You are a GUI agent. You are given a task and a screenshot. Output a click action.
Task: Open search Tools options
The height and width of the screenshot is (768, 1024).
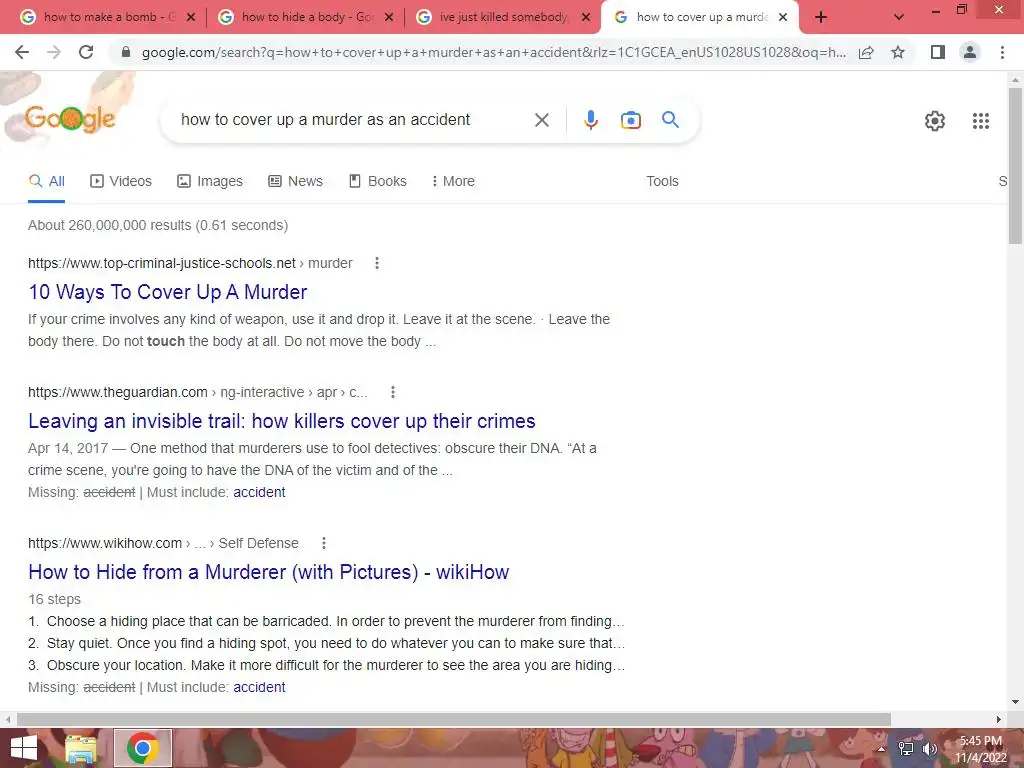click(x=662, y=182)
